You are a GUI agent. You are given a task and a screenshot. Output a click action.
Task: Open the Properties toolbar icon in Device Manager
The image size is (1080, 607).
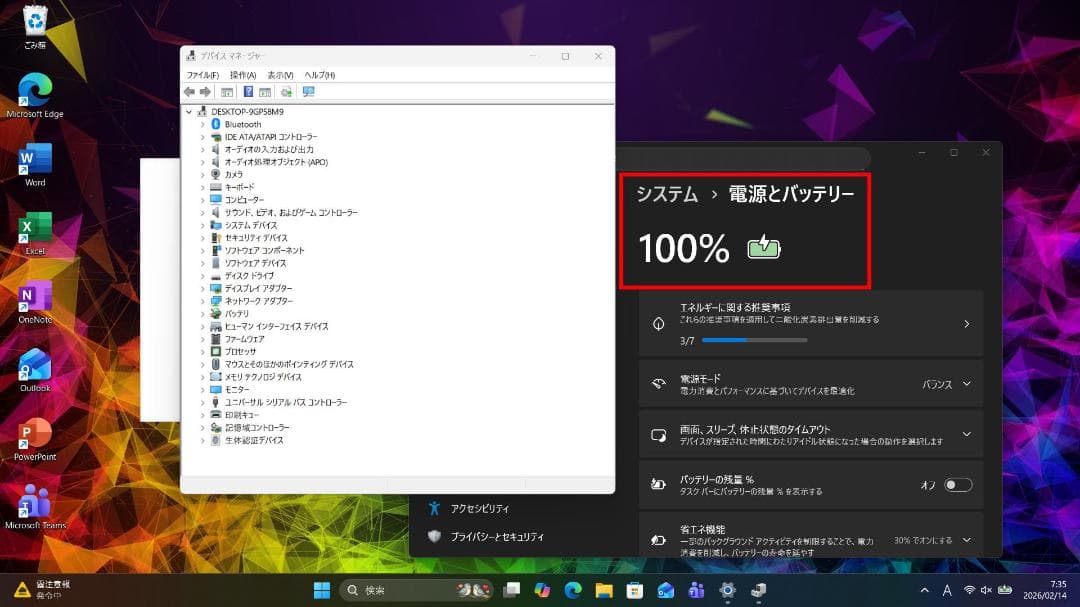point(227,91)
